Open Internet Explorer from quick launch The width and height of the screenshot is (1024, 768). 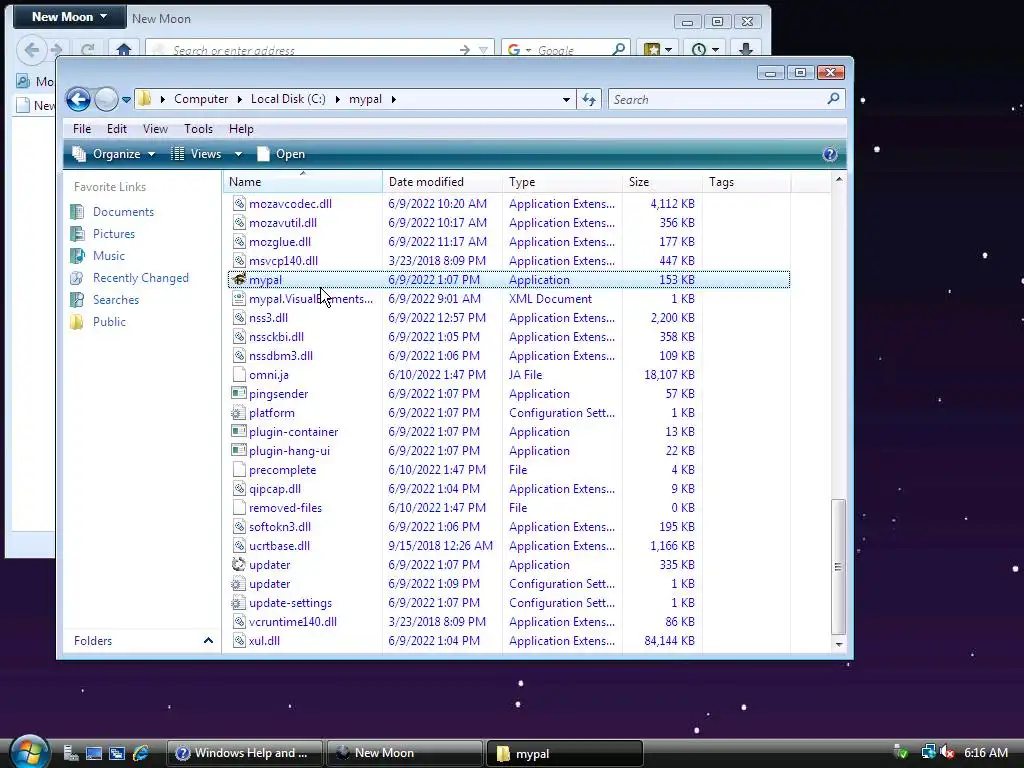coord(140,753)
